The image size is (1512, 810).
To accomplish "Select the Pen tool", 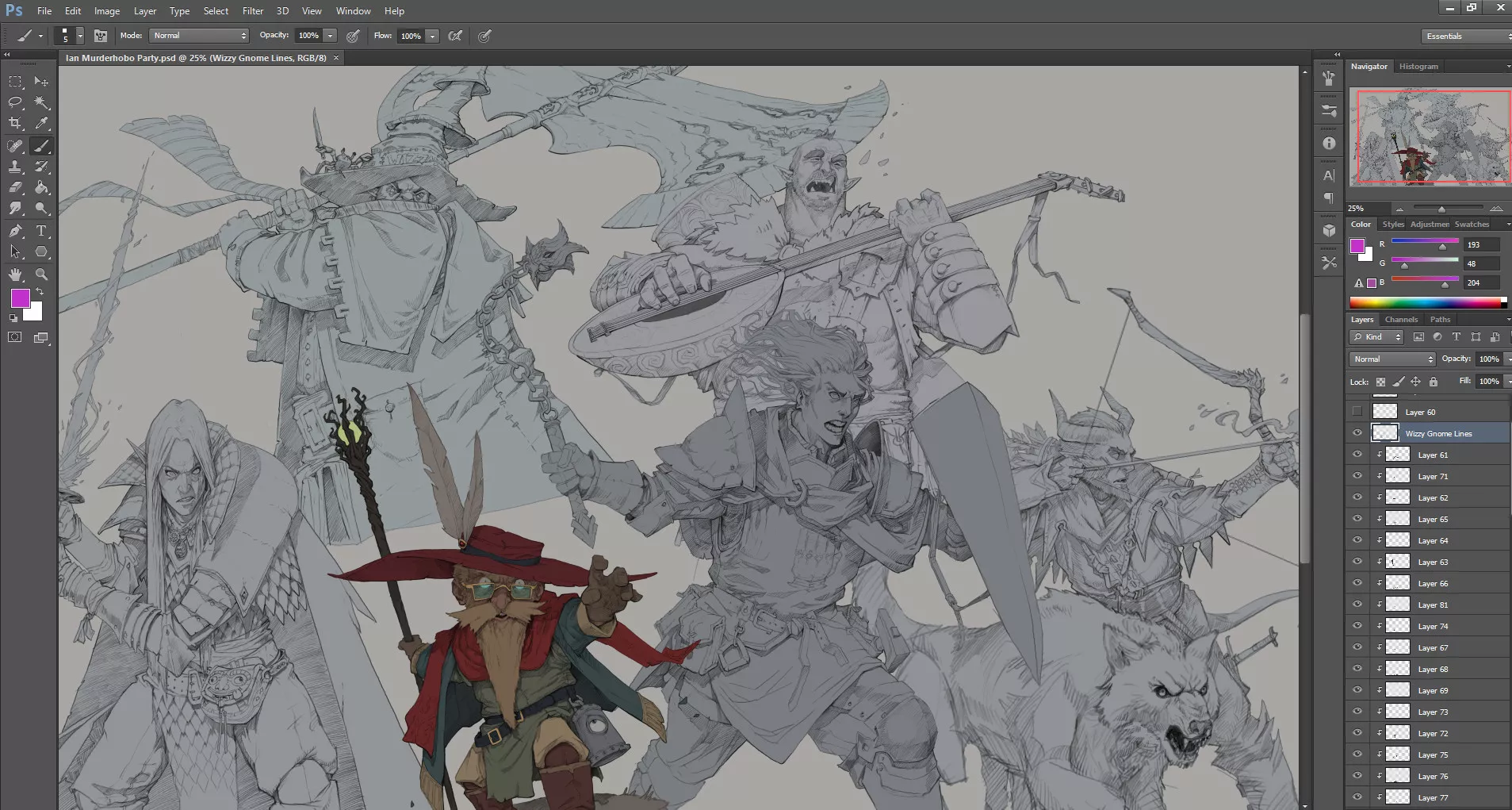I will 15,231.
